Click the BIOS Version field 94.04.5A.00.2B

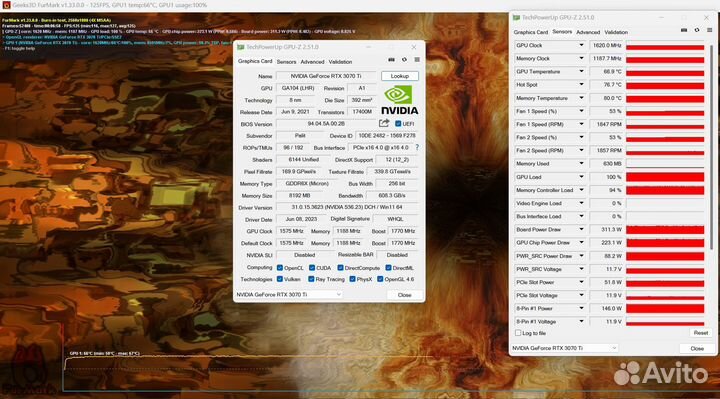pos(326,124)
